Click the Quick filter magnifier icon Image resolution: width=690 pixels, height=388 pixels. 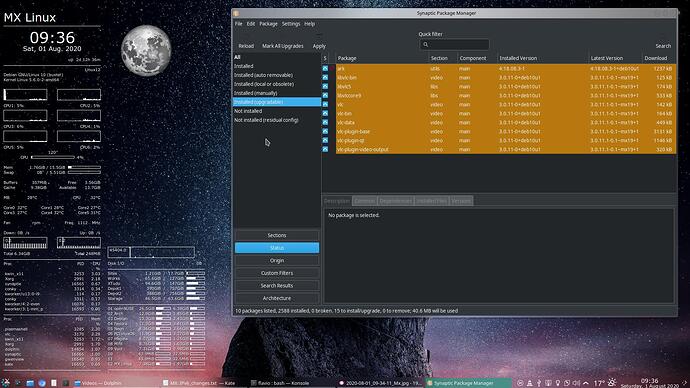pyautogui.click(x=426, y=44)
